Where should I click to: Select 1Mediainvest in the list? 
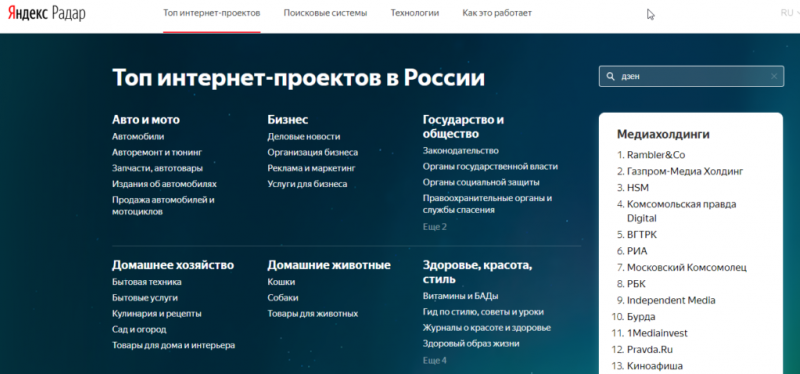pyautogui.click(x=657, y=333)
